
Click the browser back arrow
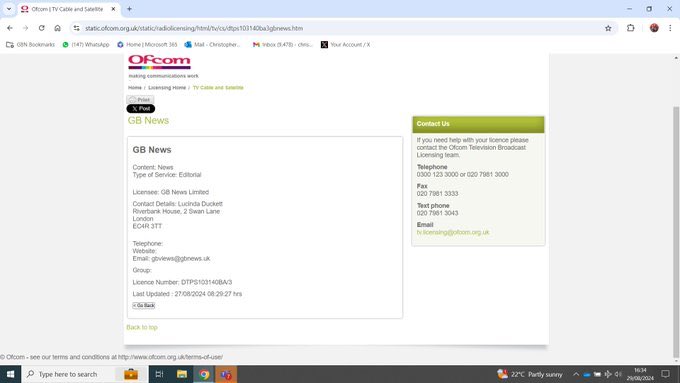coord(10,28)
